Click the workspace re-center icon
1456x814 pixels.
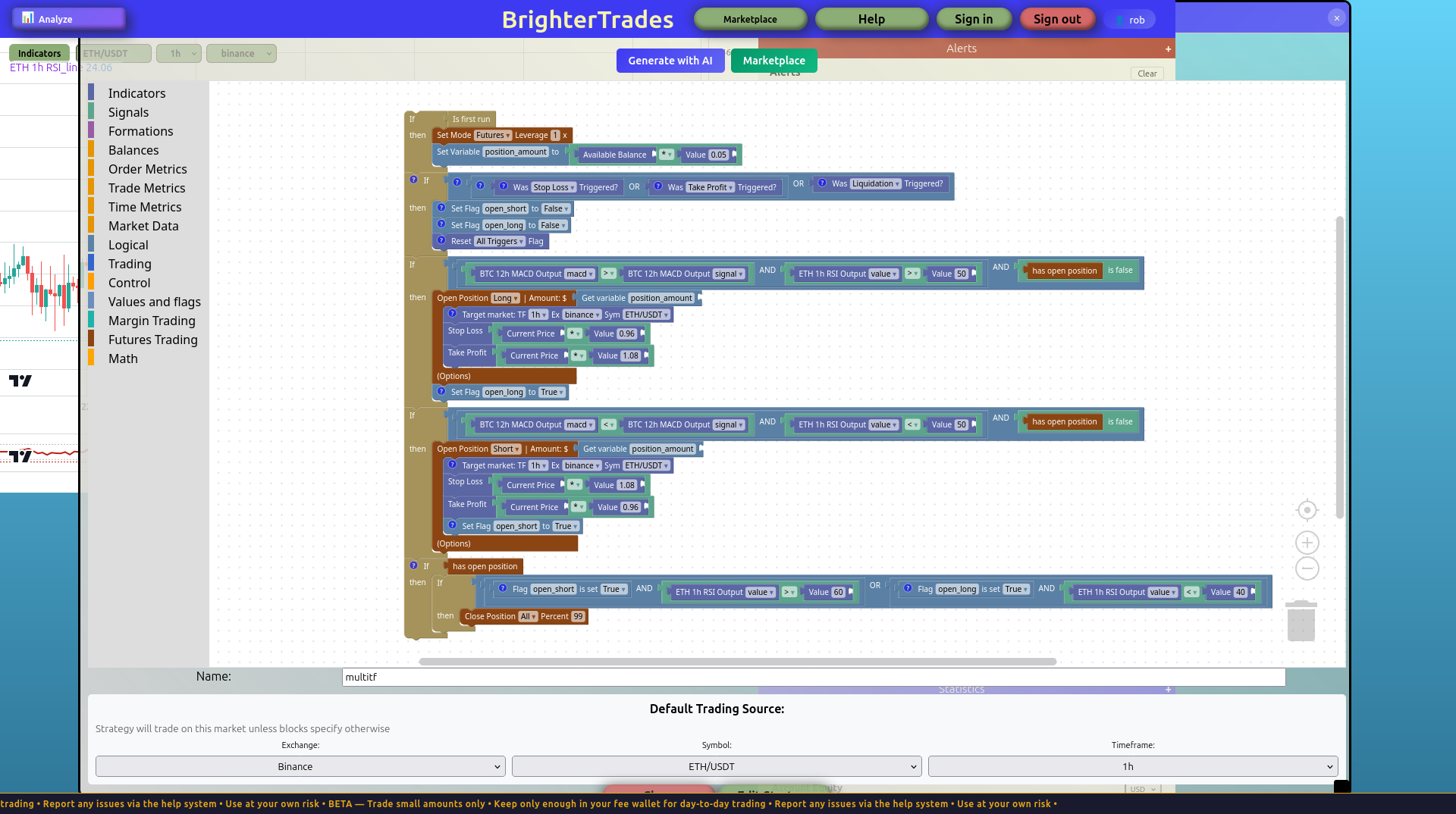(1307, 510)
